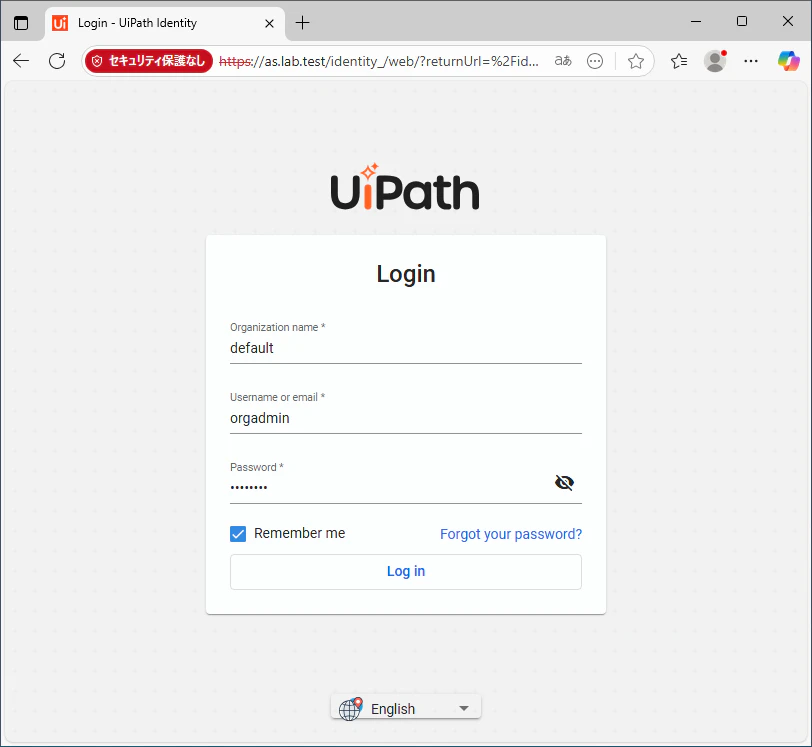Toggle password visibility eye icon
812x747 pixels.
[x=564, y=483]
